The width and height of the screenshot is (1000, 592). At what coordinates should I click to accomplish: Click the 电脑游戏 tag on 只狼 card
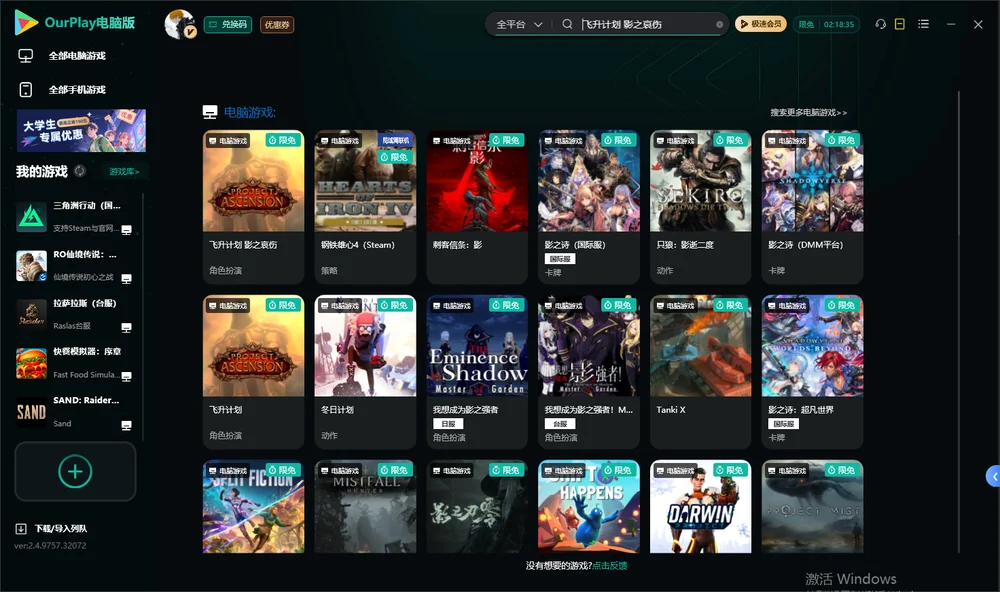tap(675, 140)
